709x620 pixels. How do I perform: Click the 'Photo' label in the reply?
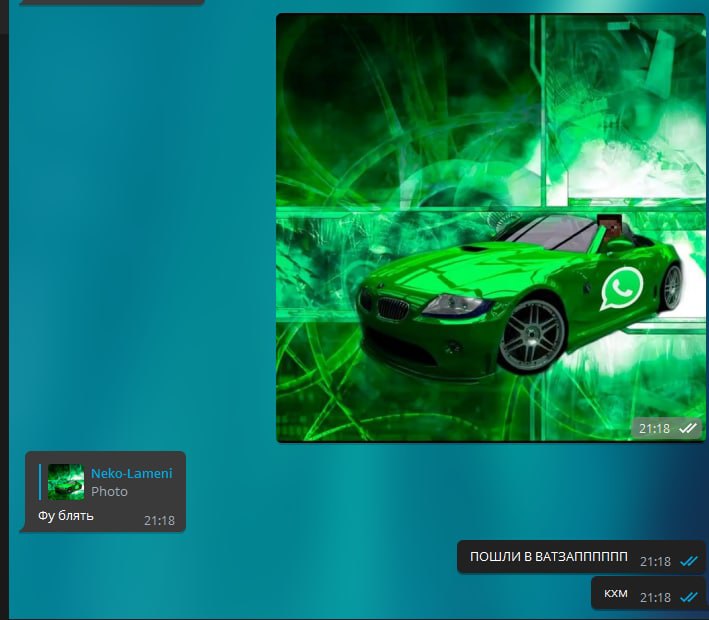109,492
